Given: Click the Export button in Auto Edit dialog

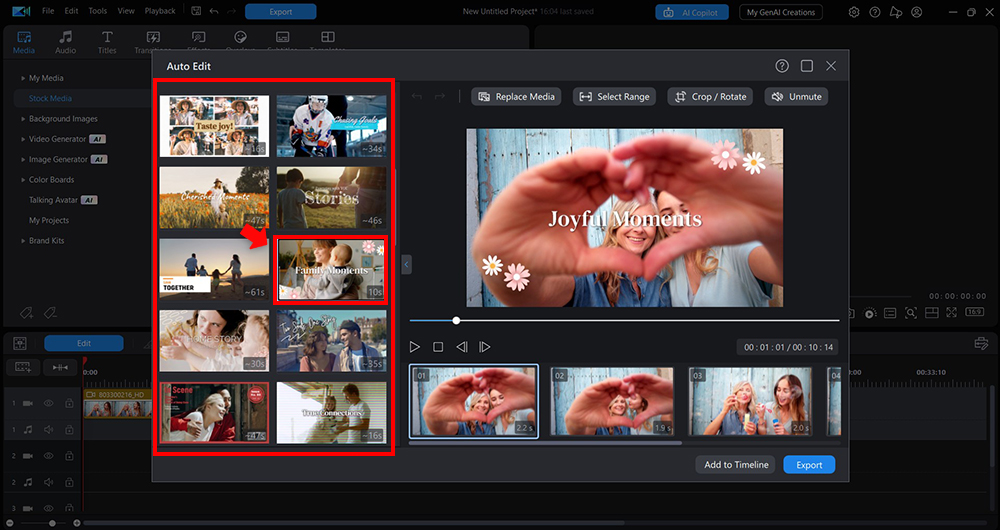Looking at the screenshot, I should click(809, 464).
